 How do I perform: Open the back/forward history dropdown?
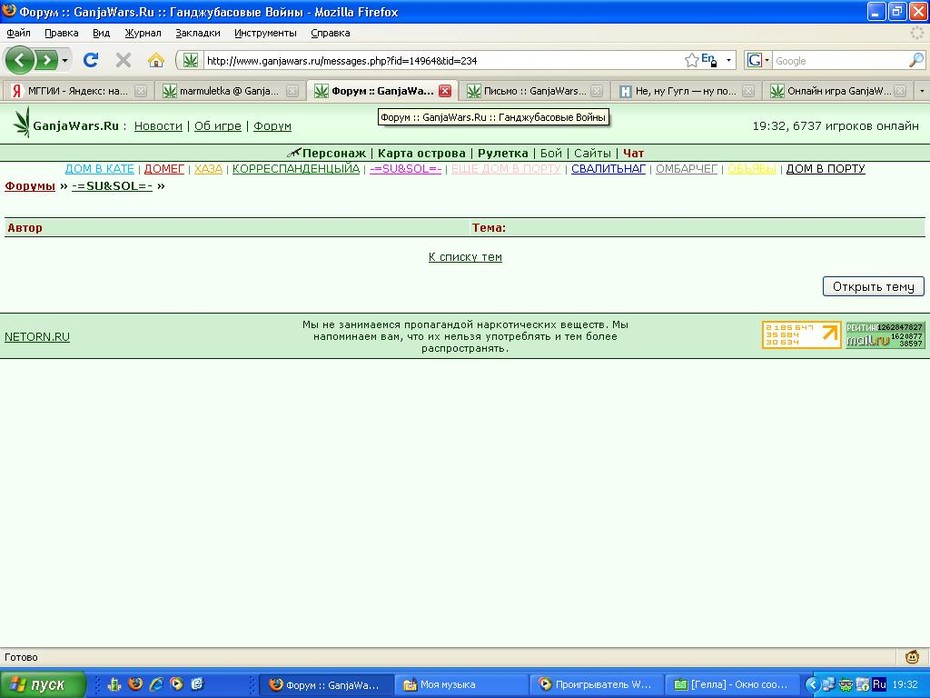click(x=65, y=60)
